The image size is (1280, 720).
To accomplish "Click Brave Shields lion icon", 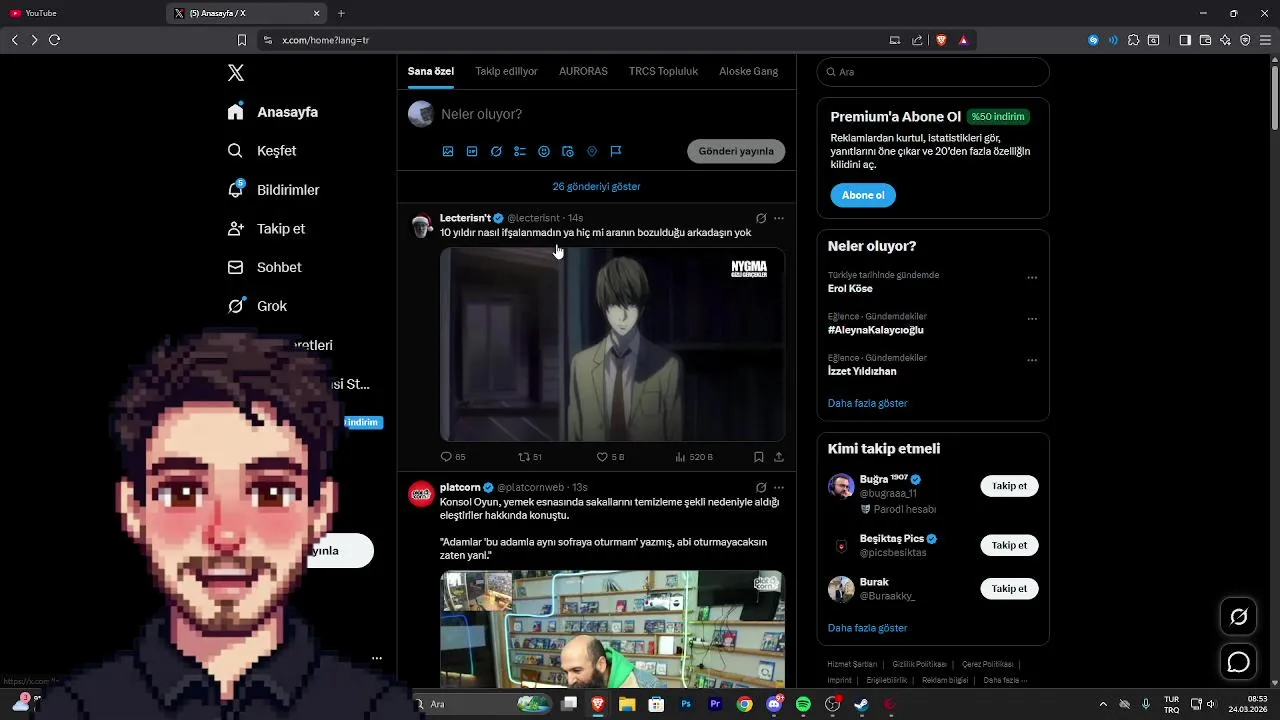I will click(x=941, y=40).
